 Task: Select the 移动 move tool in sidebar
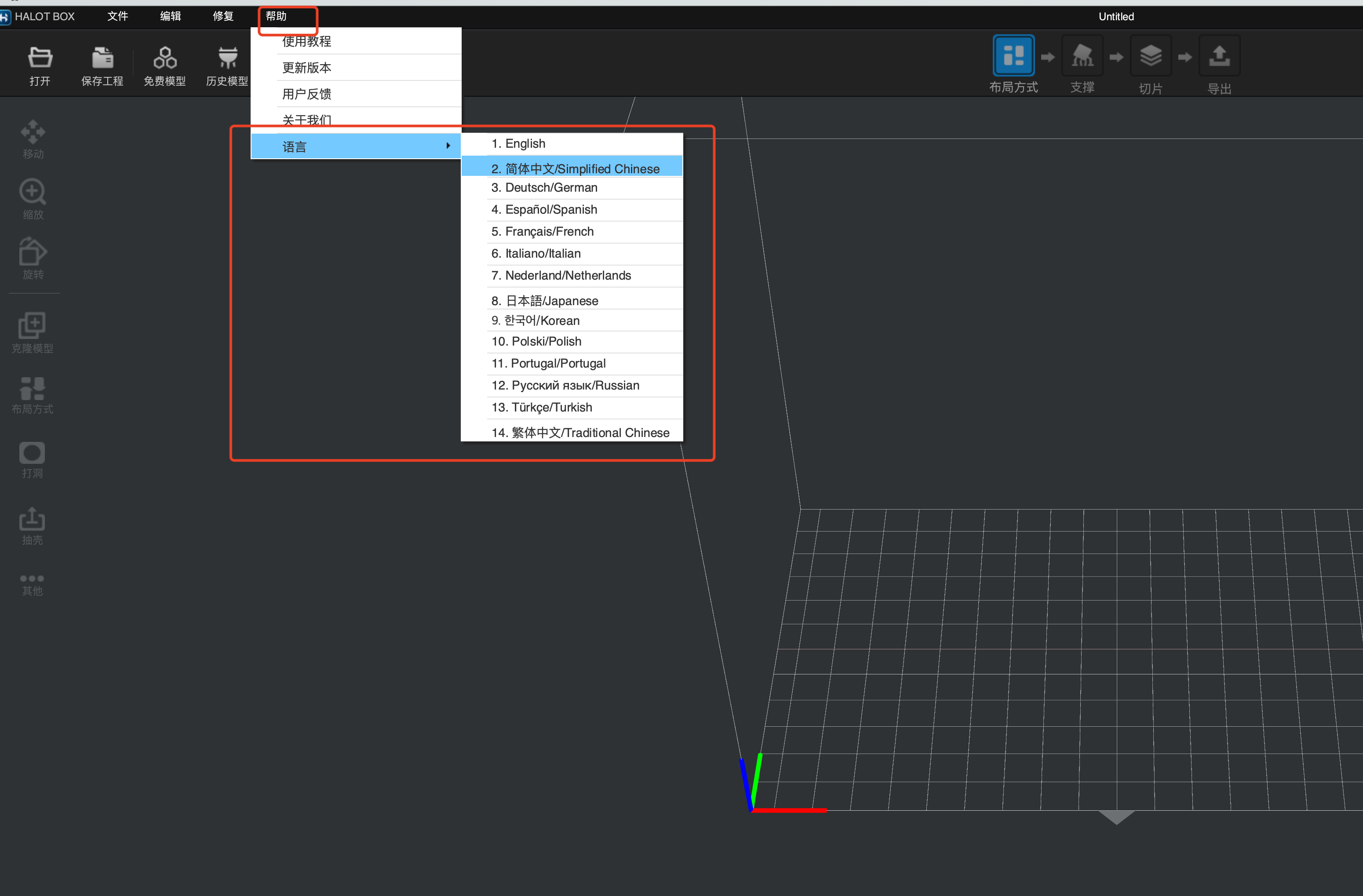[x=33, y=132]
